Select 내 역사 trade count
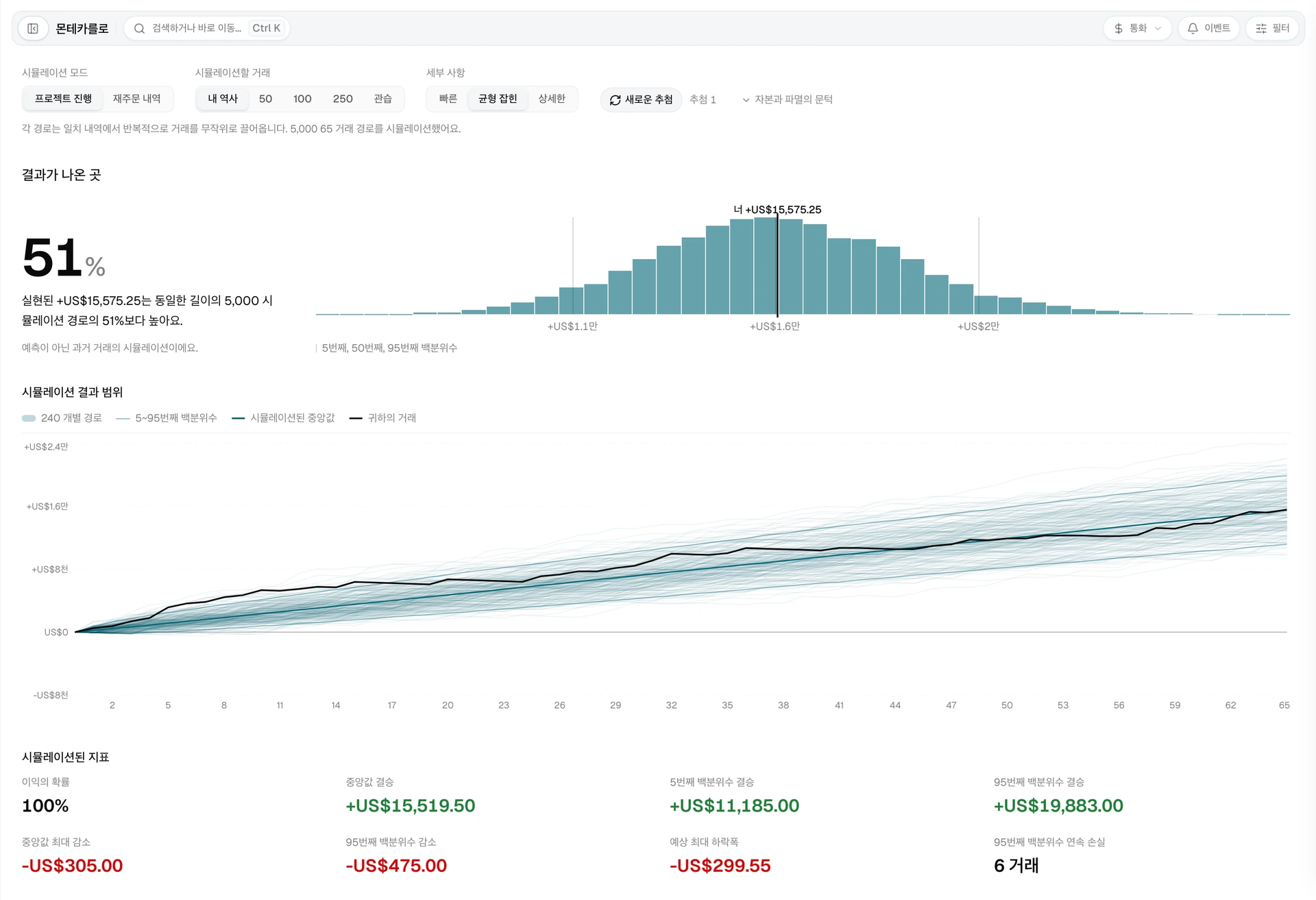1316x900 pixels. pyautogui.click(x=223, y=99)
